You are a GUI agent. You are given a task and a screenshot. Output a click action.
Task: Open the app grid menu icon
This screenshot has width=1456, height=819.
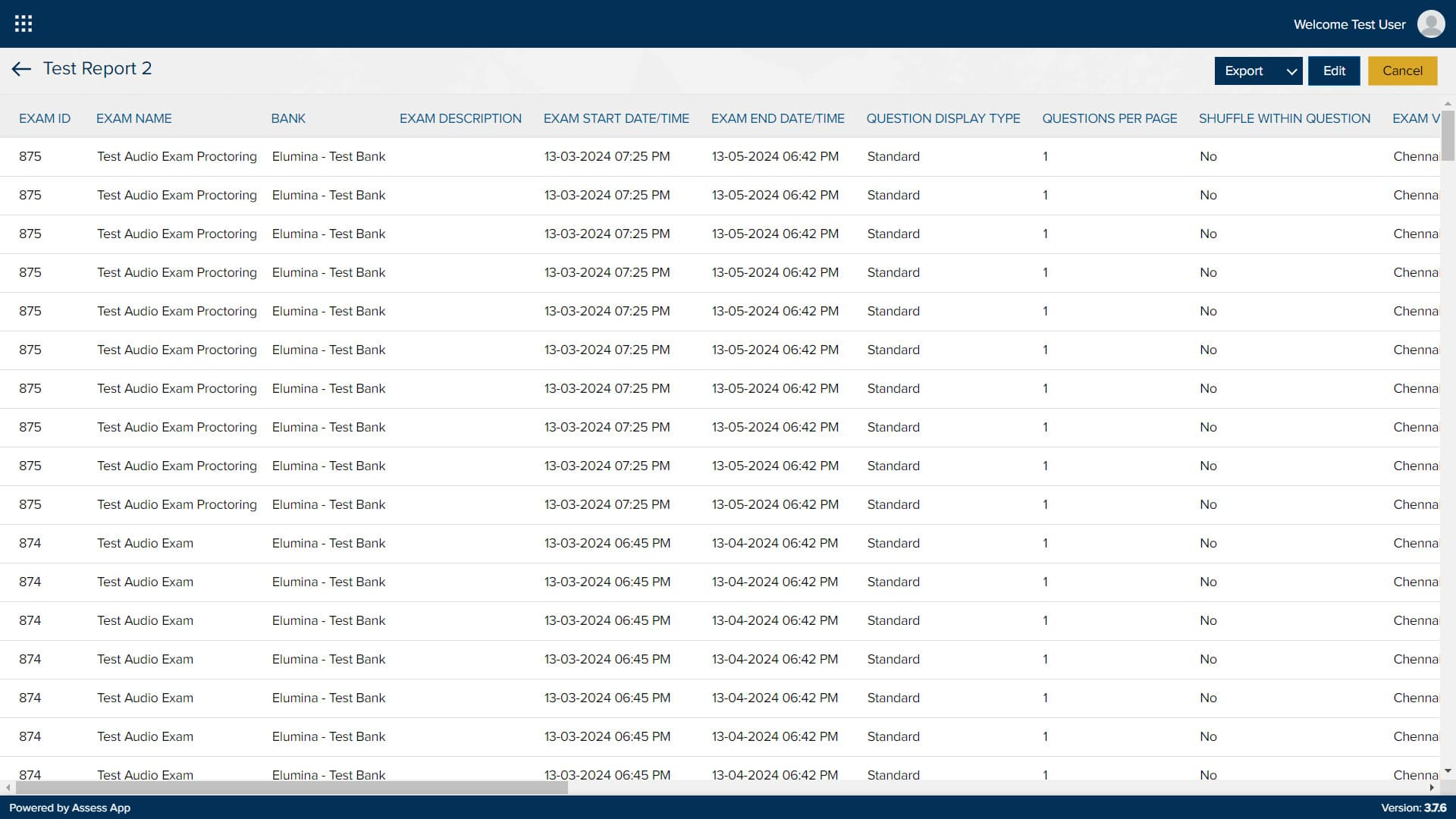pyautogui.click(x=24, y=24)
